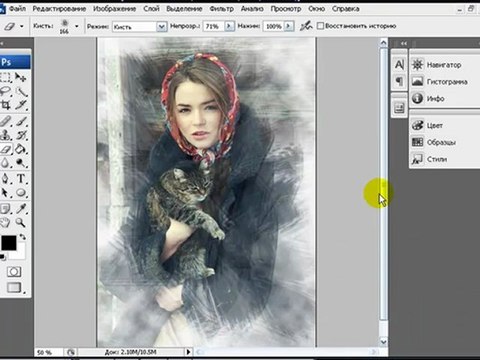Select the Clone Stamp tool
Screen dimensions: 480x360
6,135
